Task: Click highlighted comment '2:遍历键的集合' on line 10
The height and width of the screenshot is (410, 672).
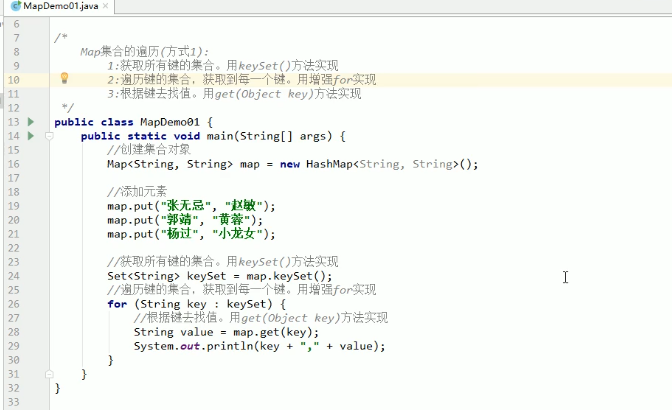Action: pyautogui.click(x=149, y=80)
